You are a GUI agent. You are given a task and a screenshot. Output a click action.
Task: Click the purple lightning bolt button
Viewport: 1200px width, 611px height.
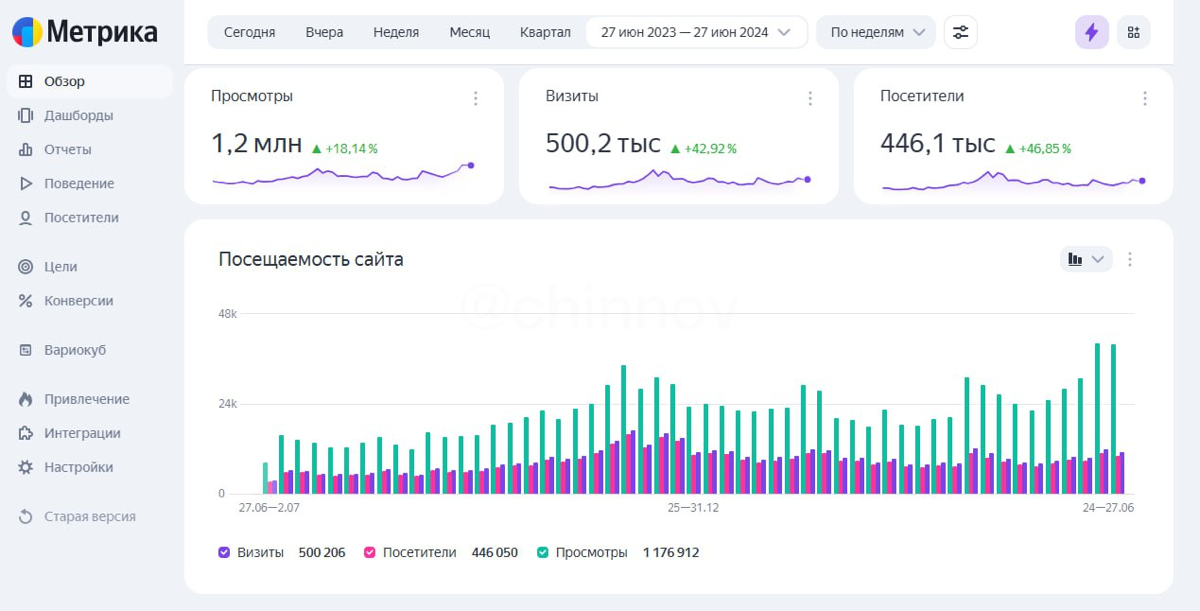tap(1092, 32)
